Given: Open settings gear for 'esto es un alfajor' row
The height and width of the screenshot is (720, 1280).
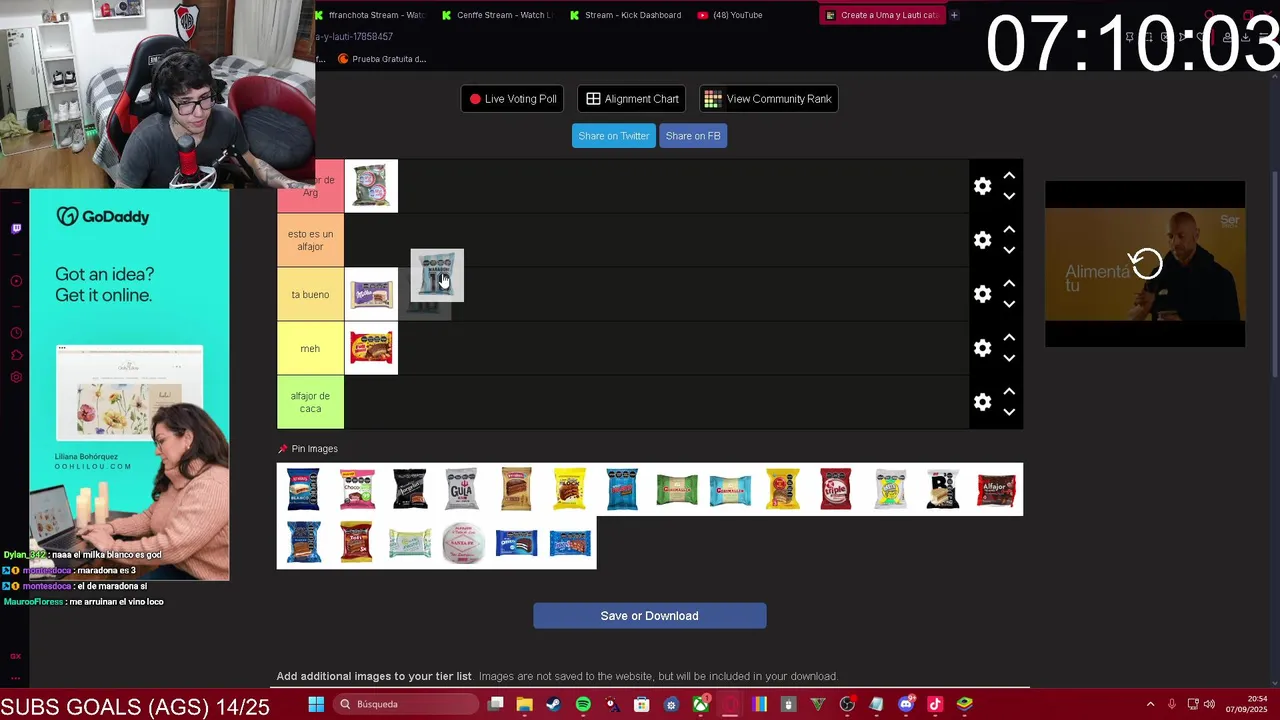Looking at the screenshot, I should coord(983,240).
